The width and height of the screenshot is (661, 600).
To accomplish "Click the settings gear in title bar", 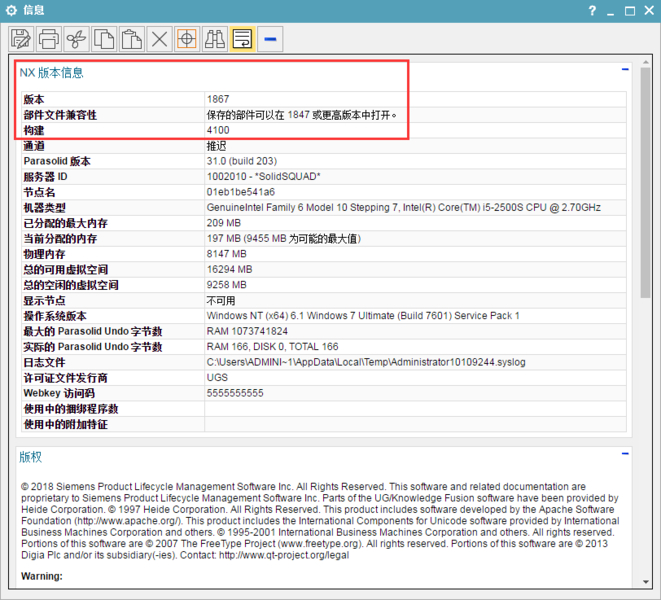I will [x=11, y=11].
